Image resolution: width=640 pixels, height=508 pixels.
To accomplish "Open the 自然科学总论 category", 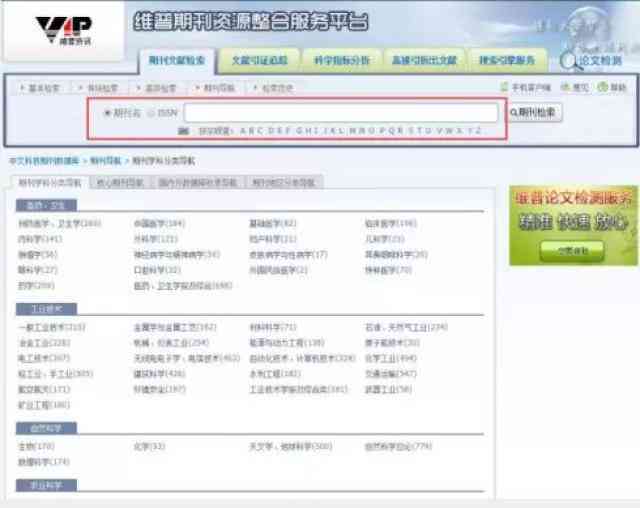I will click(x=398, y=446).
